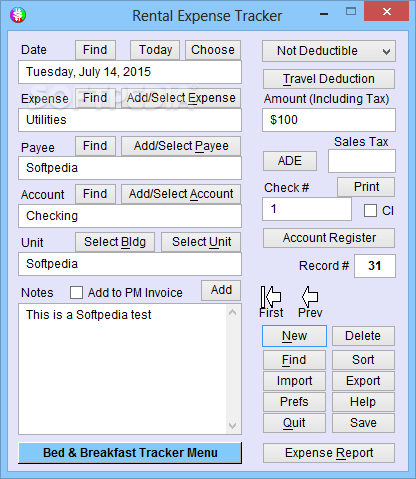The height and width of the screenshot is (479, 416).
Task: Save the record
Action: click(x=363, y=423)
